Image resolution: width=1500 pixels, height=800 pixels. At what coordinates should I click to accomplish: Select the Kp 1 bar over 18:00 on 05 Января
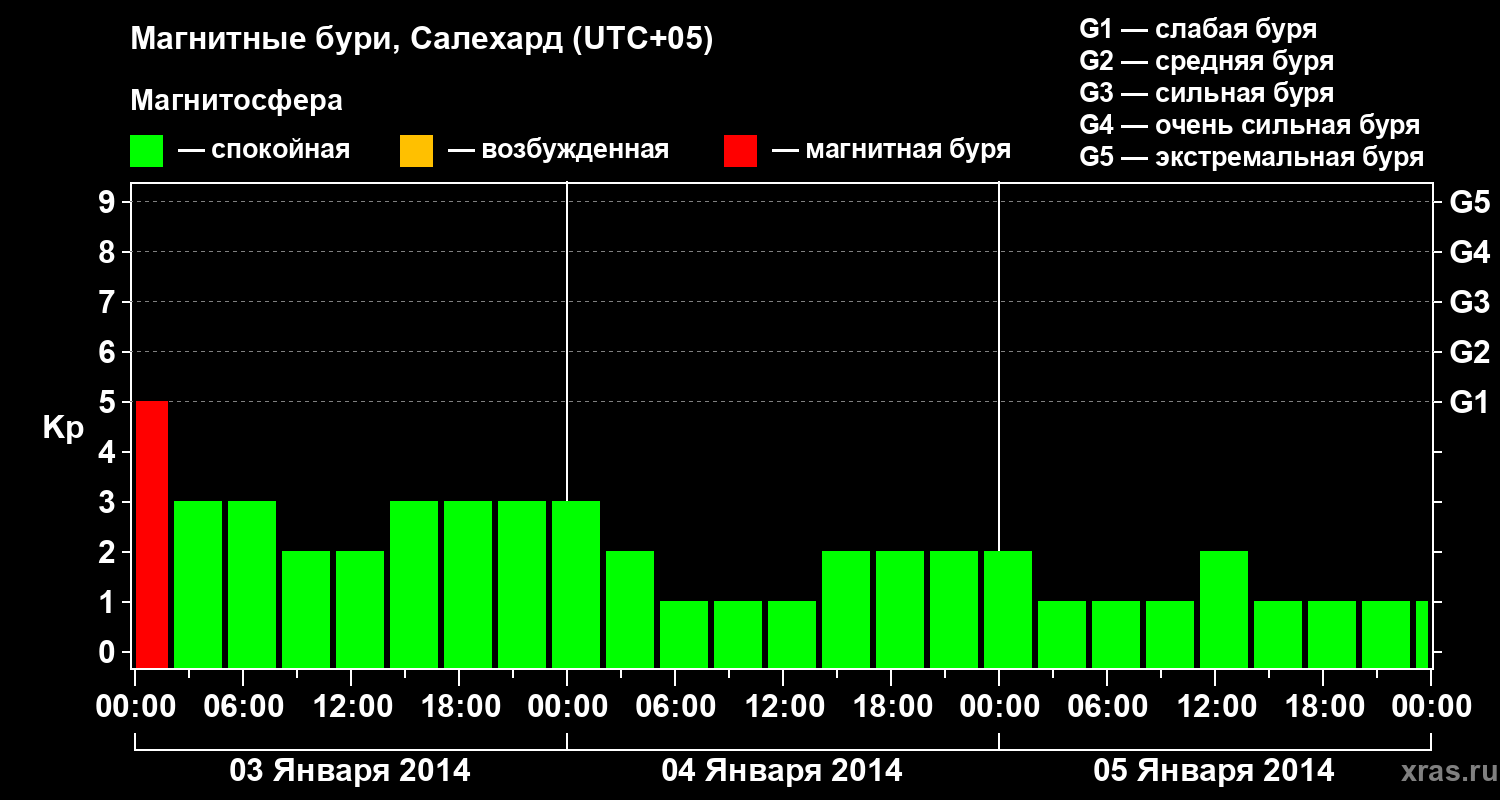pos(1332,634)
